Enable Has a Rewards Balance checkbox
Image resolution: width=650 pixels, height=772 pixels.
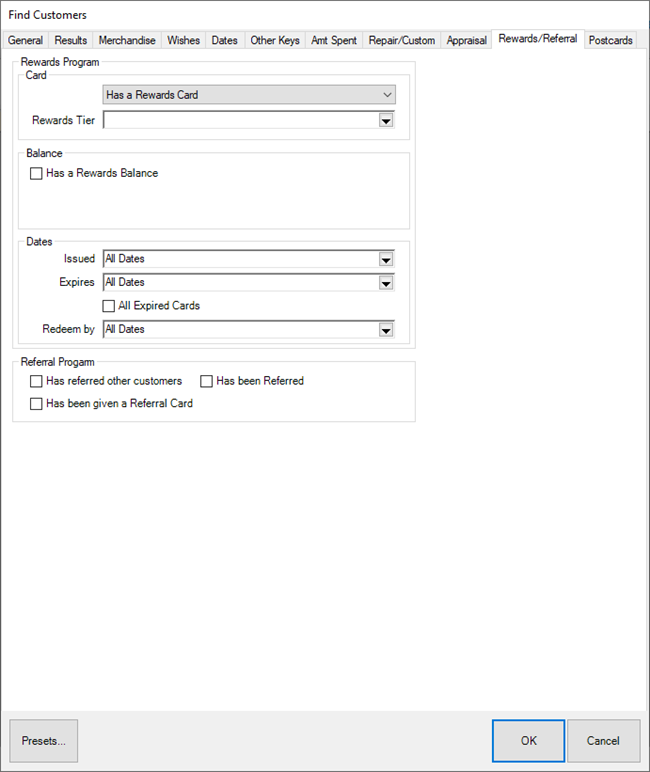tap(37, 174)
